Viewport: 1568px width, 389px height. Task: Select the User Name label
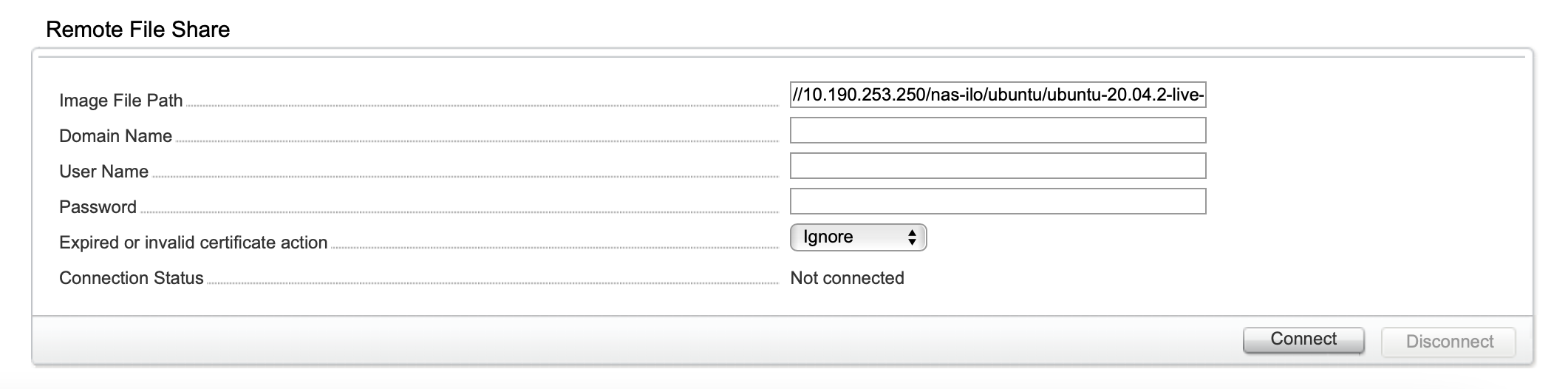coord(104,172)
